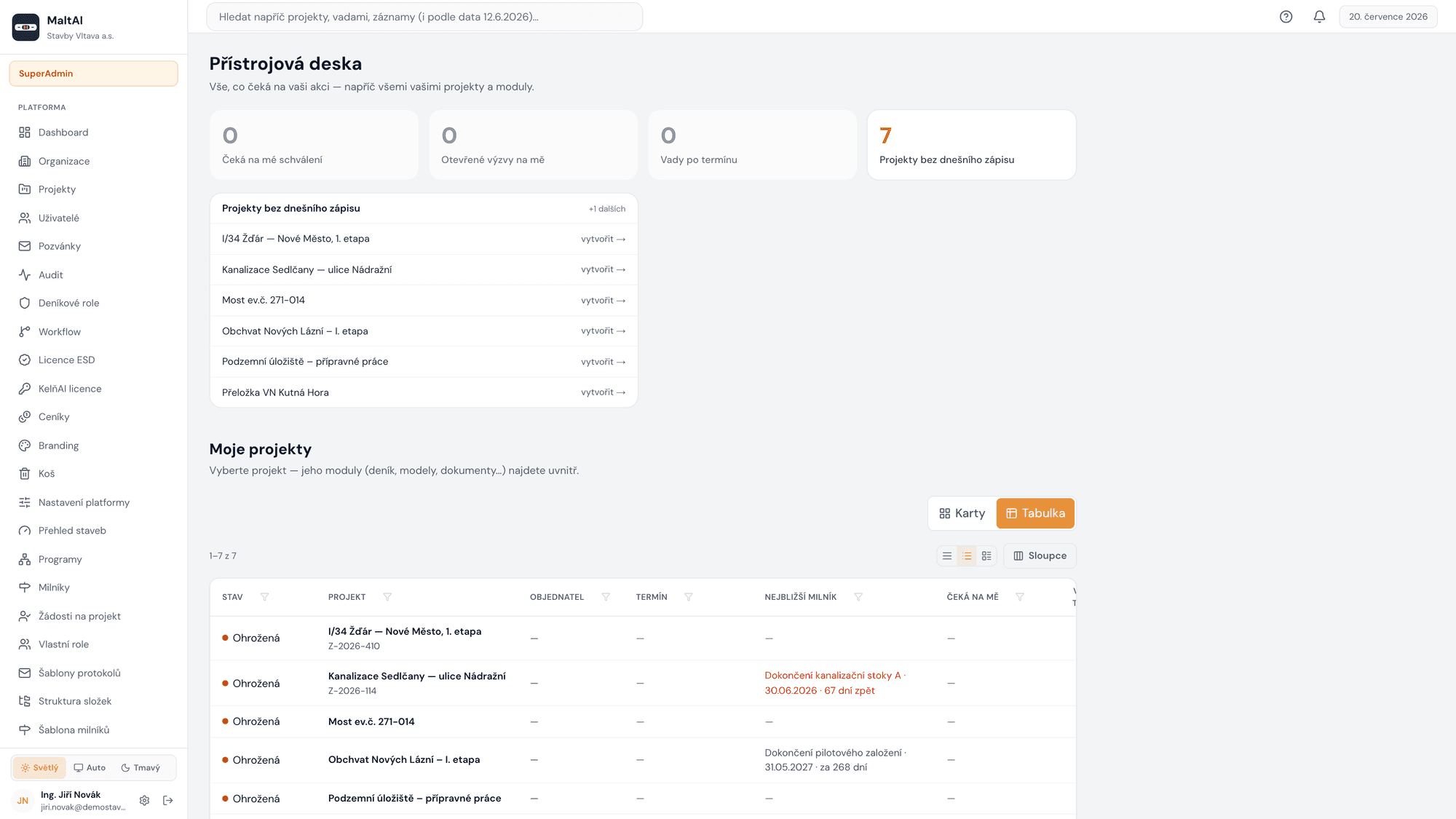Filter the Objednatel column
Viewport: 1456px width, 819px height.
click(x=606, y=597)
